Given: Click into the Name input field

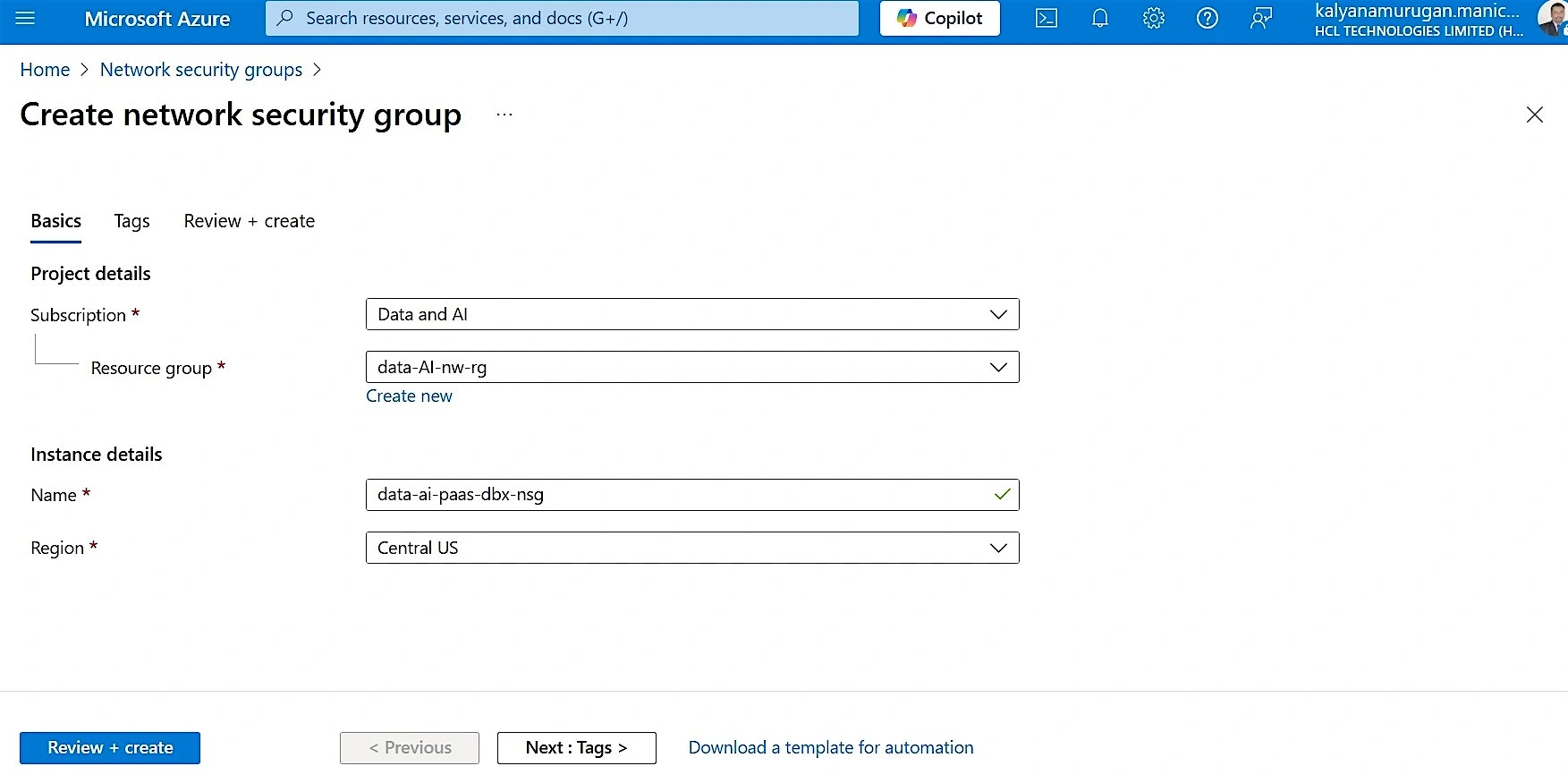Looking at the screenshot, I should pos(680,495).
